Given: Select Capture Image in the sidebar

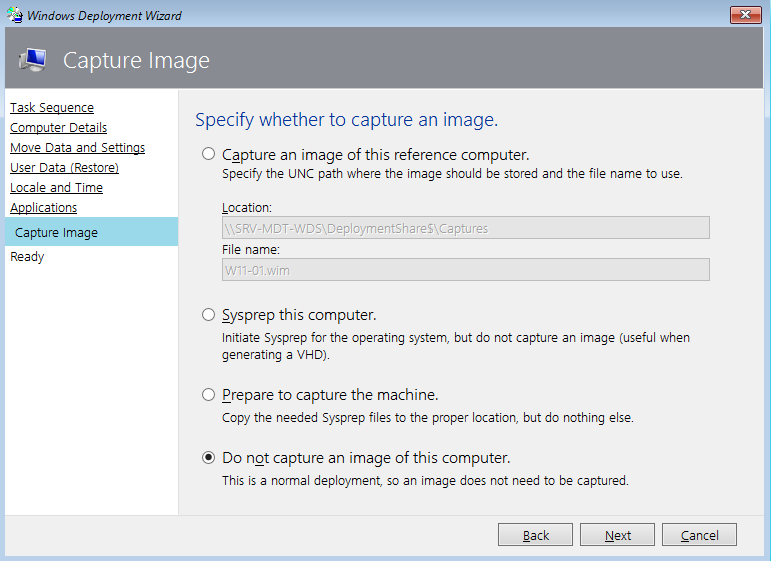Looking at the screenshot, I should pyautogui.click(x=91, y=232).
